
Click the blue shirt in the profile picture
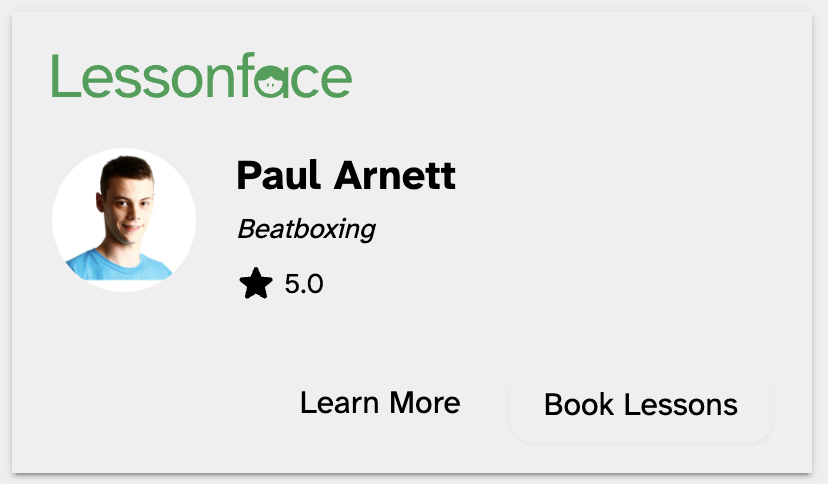click(120, 266)
